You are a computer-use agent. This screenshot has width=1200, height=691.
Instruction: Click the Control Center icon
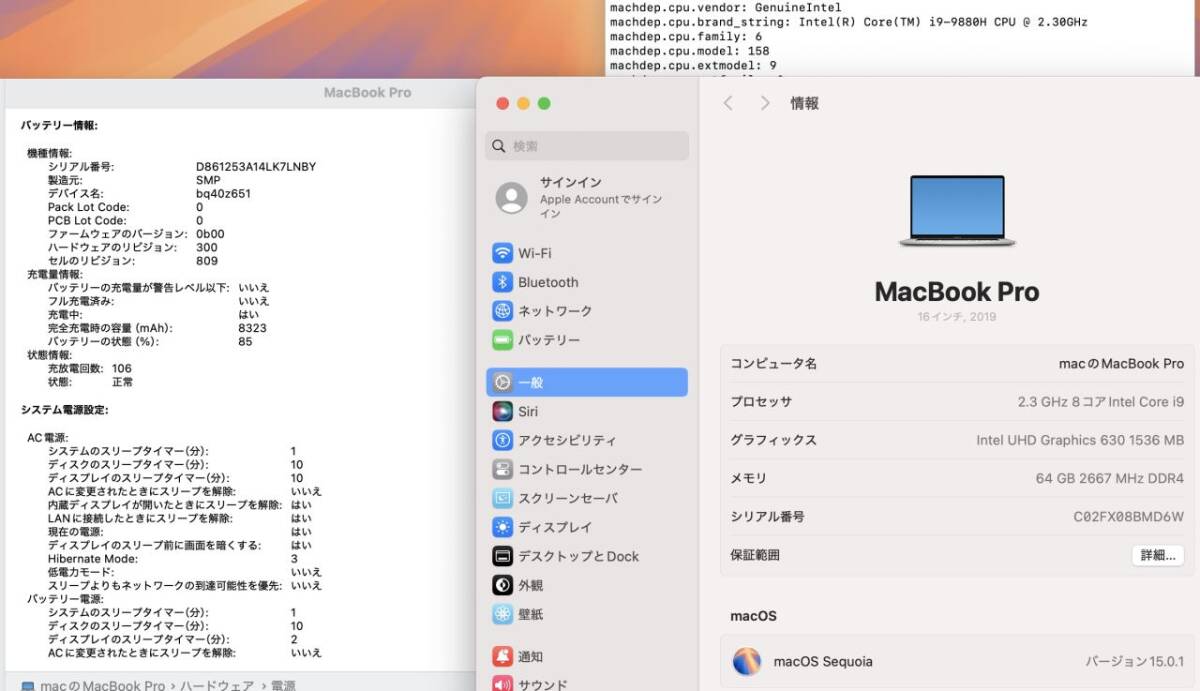[x=502, y=469]
